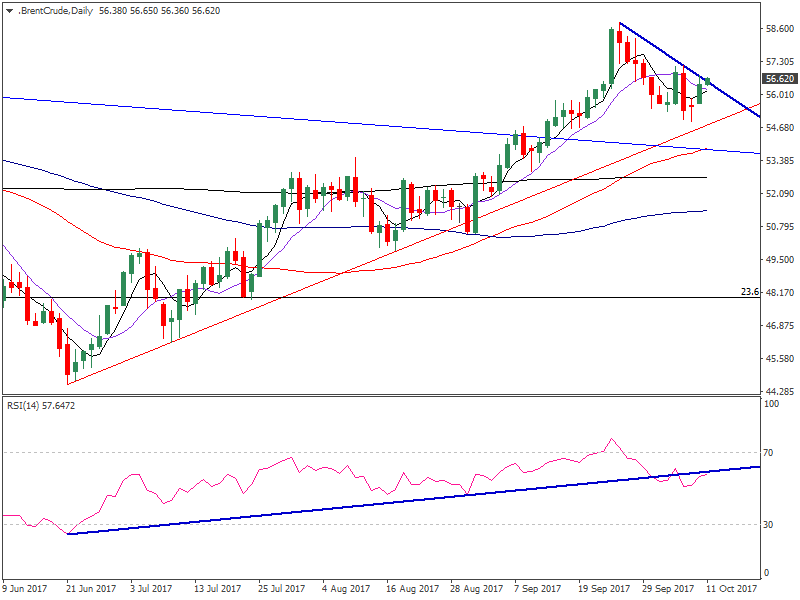This screenshot has width=800, height=600.
Task: Click the 19 Sep 2017 date label
Action: click(605, 588)
